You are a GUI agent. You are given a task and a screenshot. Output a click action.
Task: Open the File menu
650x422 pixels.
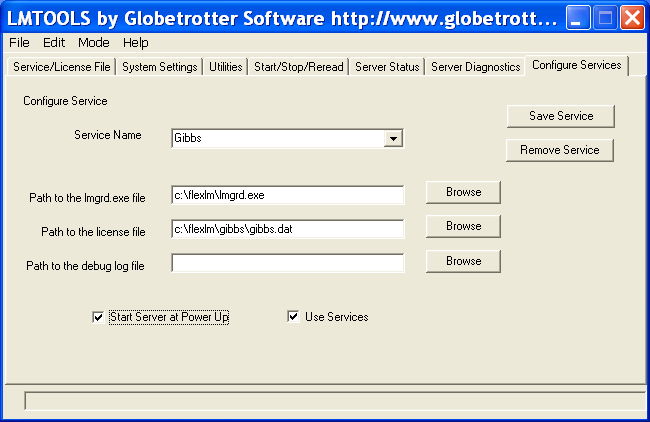pos(19,42)
